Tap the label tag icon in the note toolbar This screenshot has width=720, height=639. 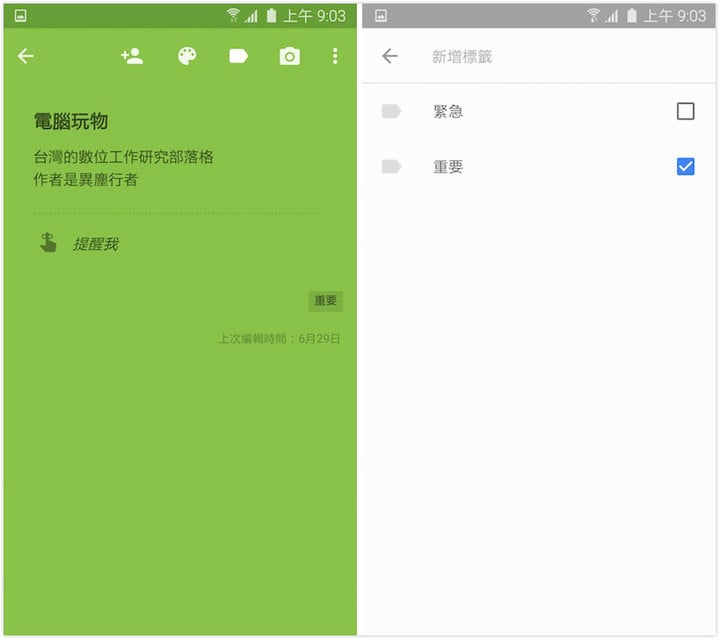pyautogui.click(x=238, y=57)
